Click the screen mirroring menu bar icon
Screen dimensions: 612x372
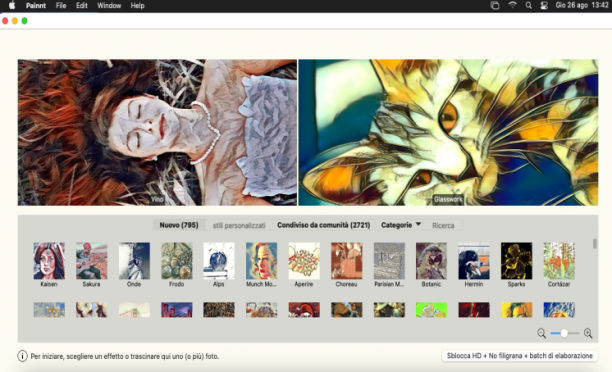coord(495,5)
